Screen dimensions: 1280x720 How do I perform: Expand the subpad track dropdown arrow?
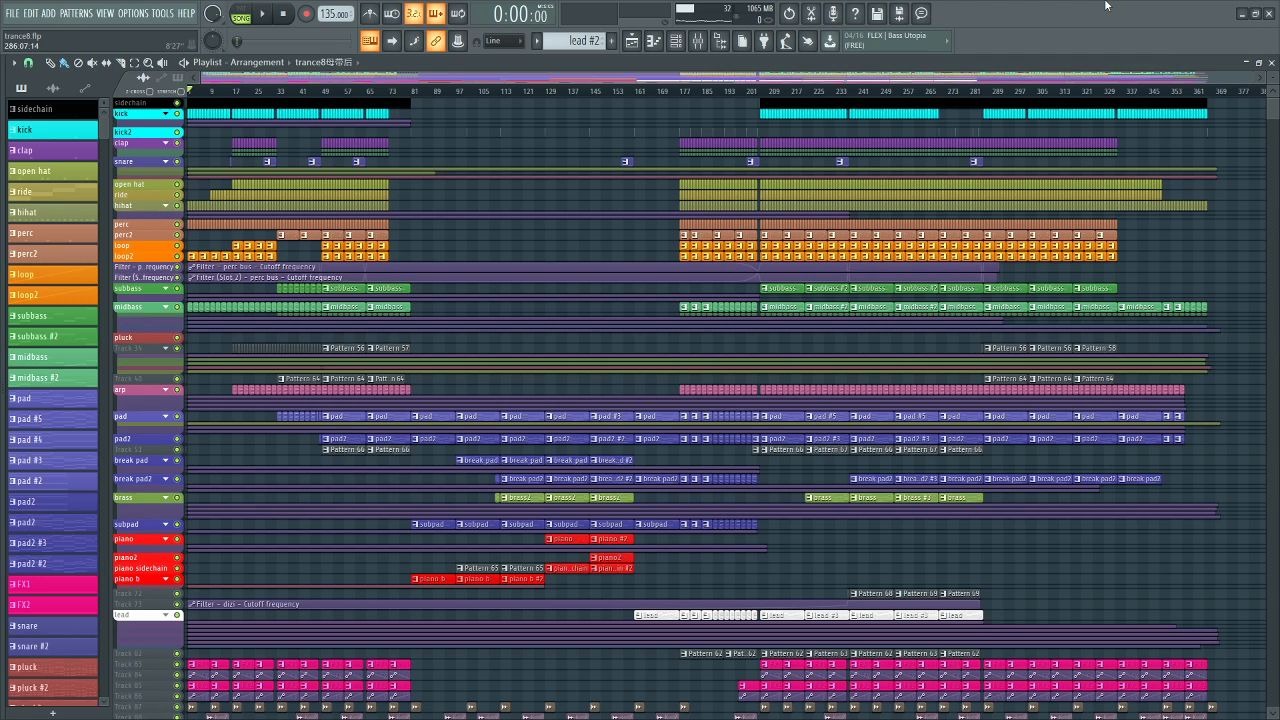(166, 525)
